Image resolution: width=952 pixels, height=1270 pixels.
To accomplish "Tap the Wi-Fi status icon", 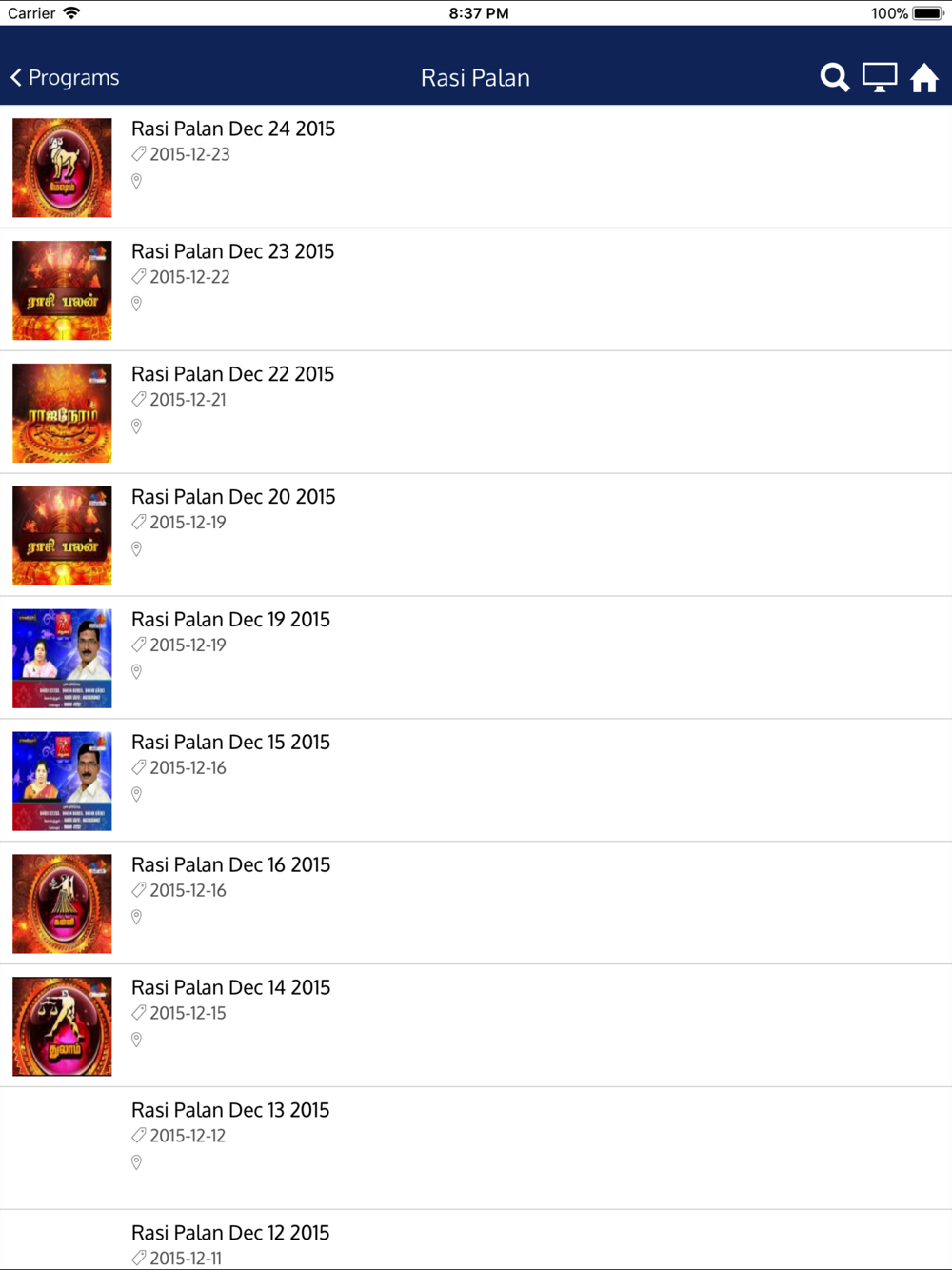I will pyautogui.click(x=71, y=13).
